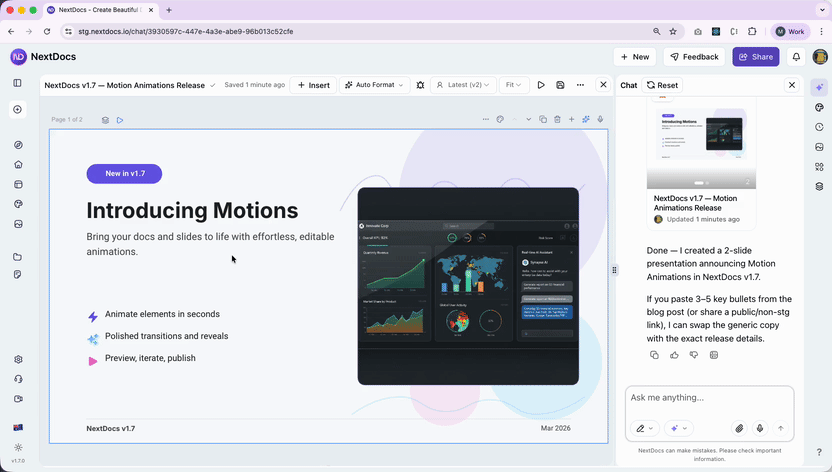This screenshot has width=832, height=472.
Task: Close the Chat panel
Action: tap(792, 85)
